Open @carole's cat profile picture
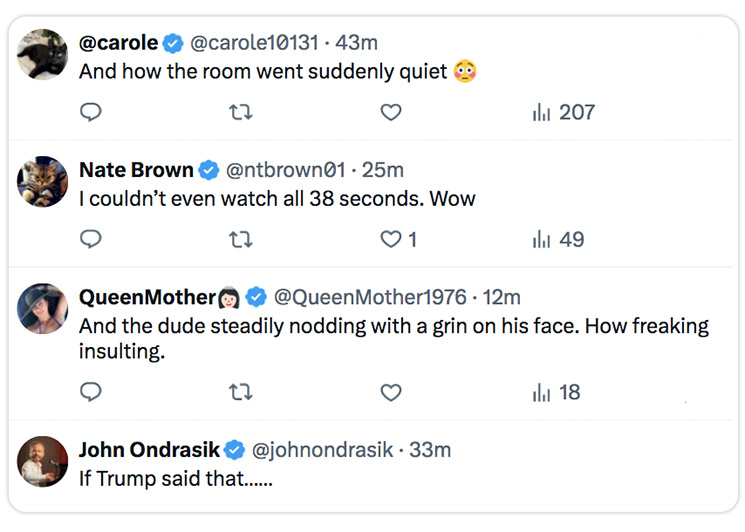Image resolution: width=745 pixels, height=532 pixels. 43,54
